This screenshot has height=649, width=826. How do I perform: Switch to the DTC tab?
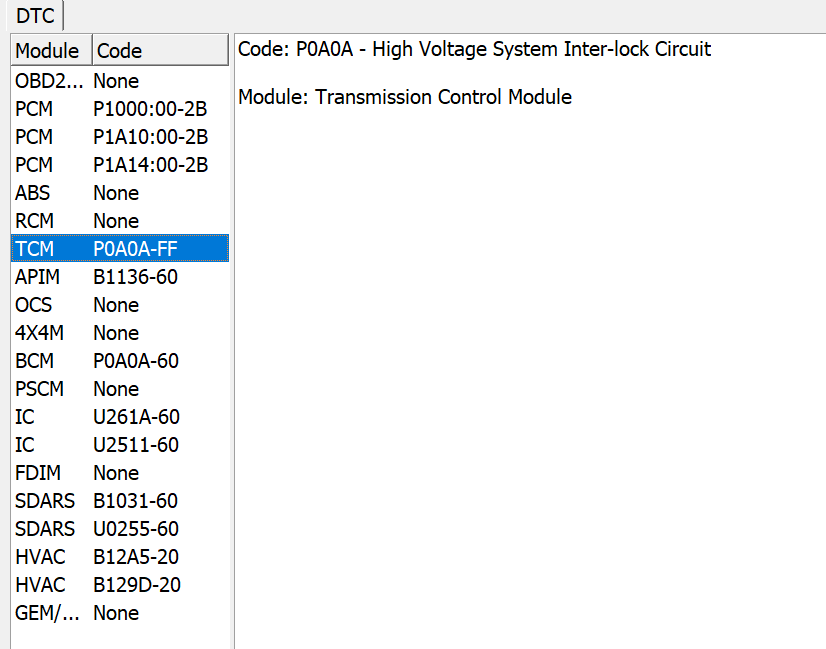pos(34,16)
